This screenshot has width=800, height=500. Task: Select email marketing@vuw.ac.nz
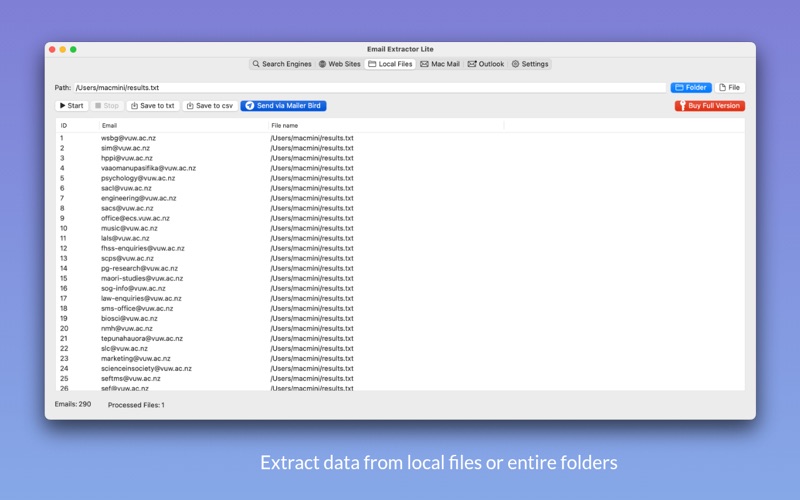point(136,359)
